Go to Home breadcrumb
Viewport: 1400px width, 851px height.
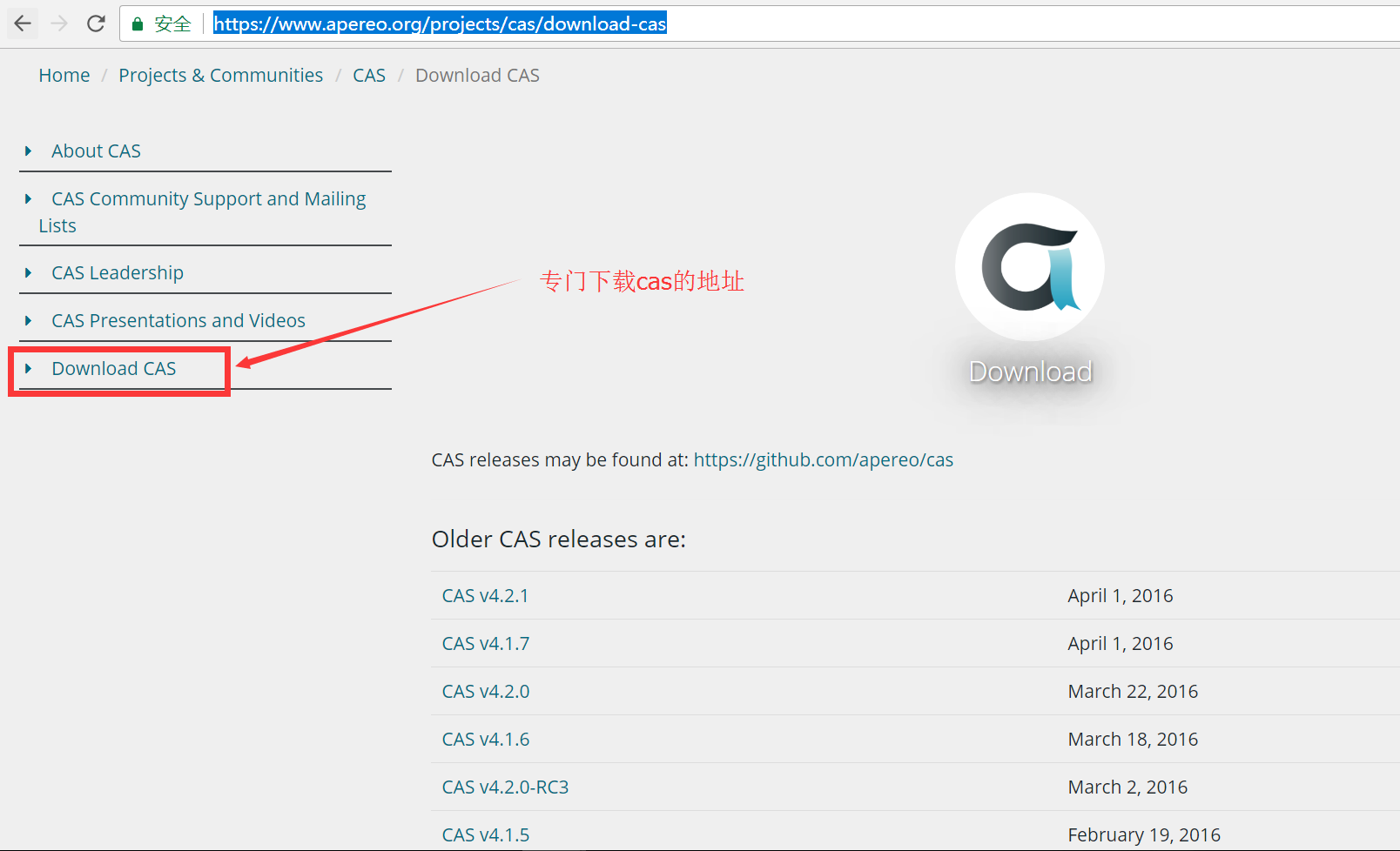pos(64,76)
